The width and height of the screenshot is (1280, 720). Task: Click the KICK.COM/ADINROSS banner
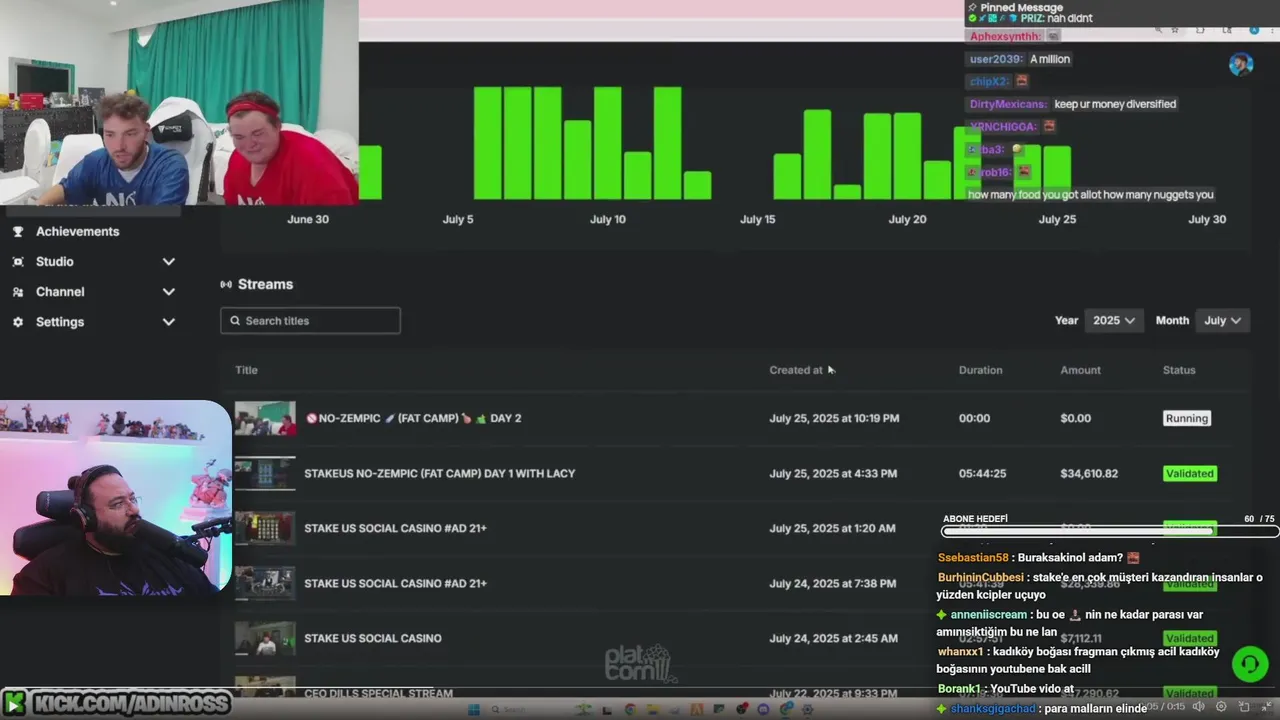coord(118,703)
